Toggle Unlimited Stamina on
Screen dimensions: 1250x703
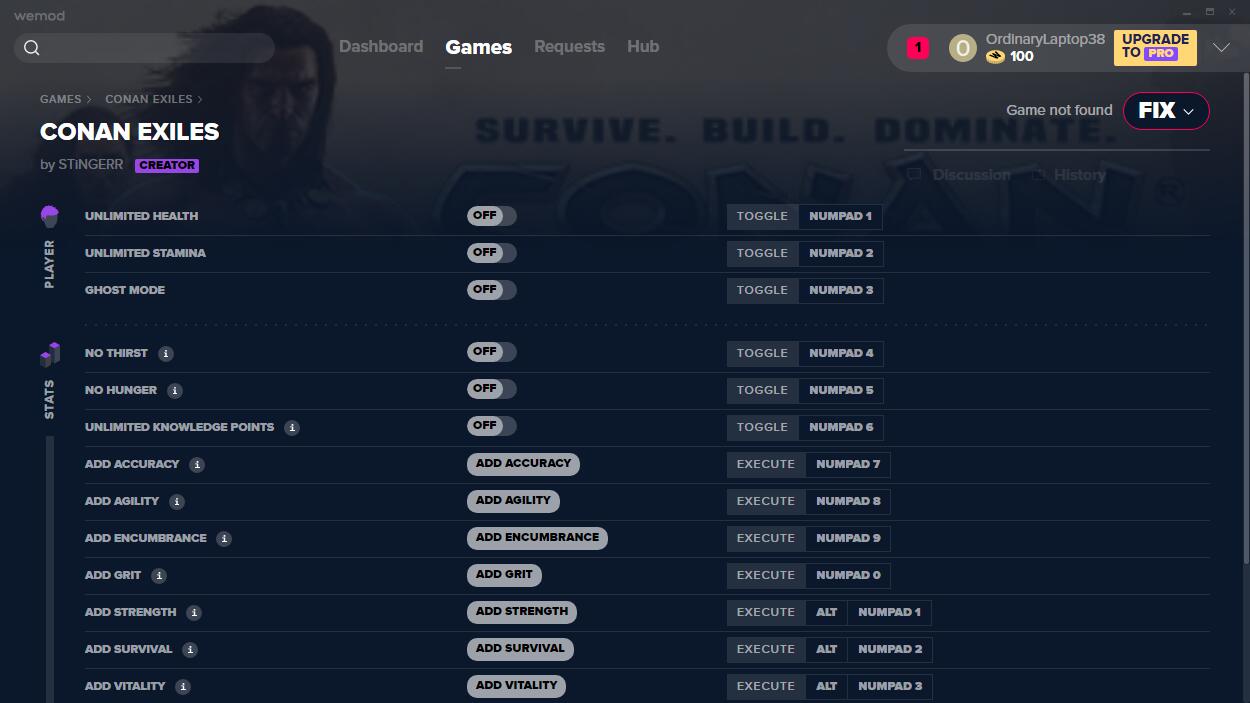pos(491,253)
